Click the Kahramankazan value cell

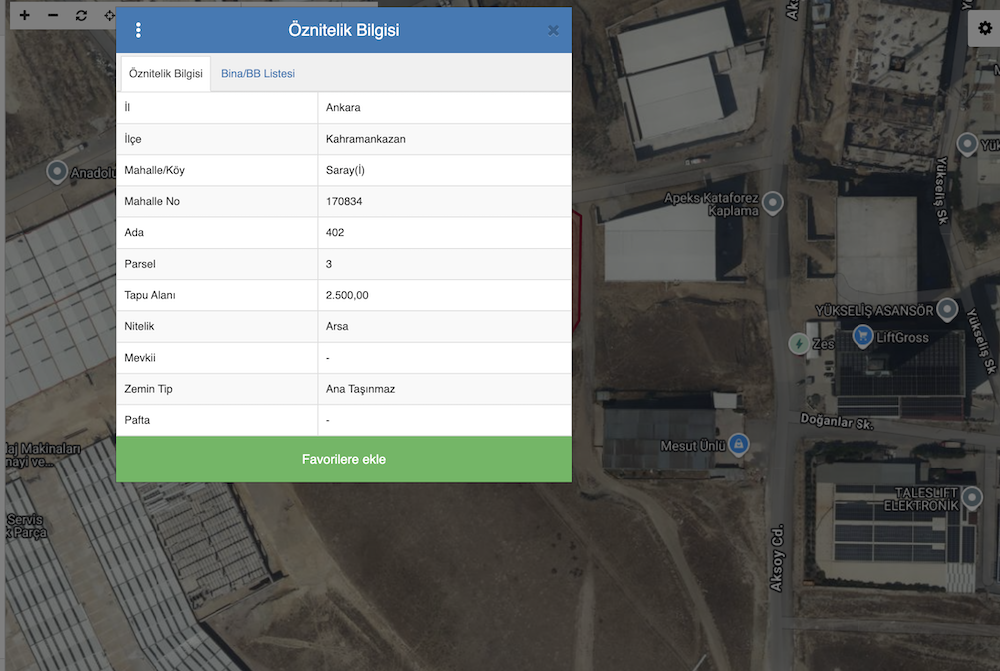pyautogui.click(x=445, y=139)
